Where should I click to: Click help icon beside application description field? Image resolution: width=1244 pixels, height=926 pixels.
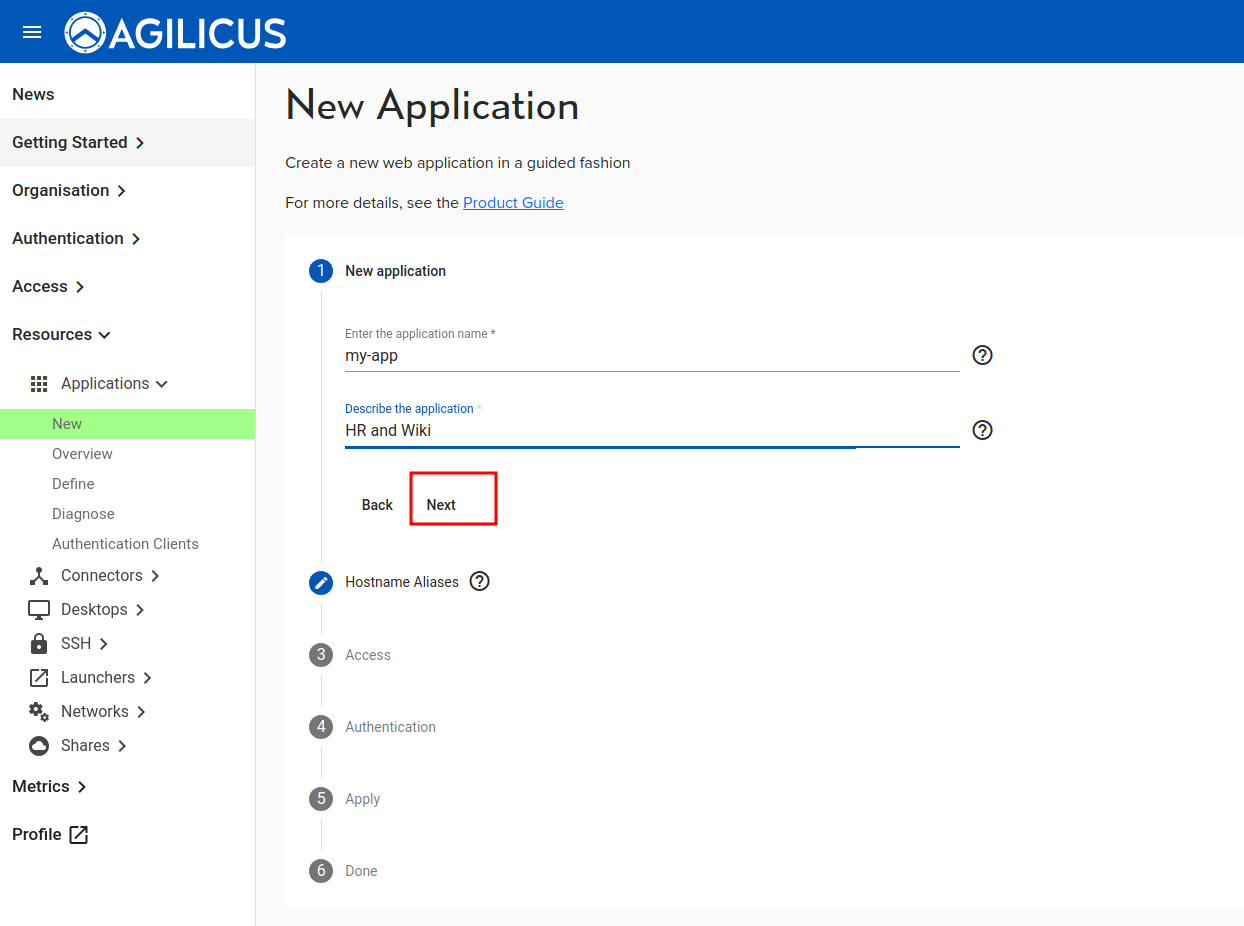pyautogui.click(x=982, y=430)
